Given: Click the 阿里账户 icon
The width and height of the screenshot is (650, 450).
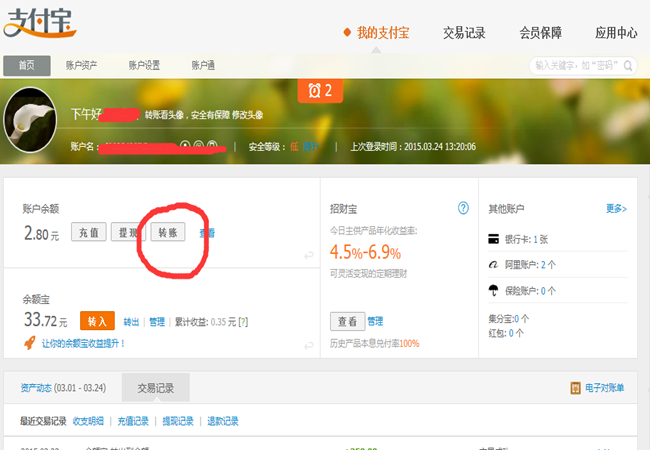Looking at the screenshot, I should 493,264.
